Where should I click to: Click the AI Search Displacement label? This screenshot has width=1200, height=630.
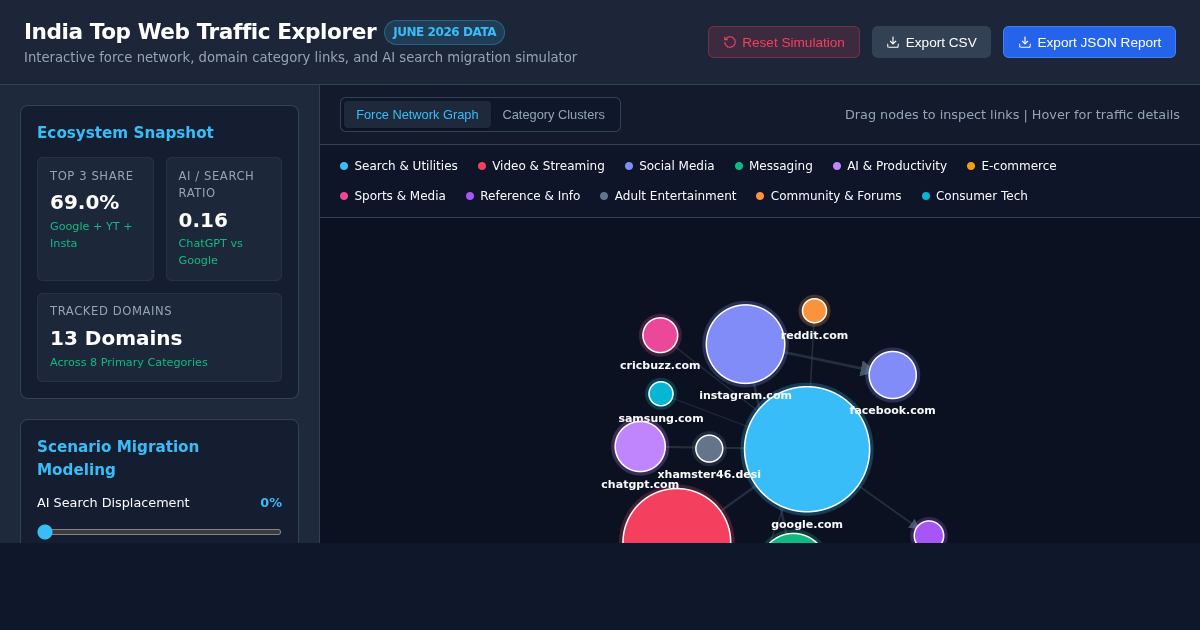point(113,503)
